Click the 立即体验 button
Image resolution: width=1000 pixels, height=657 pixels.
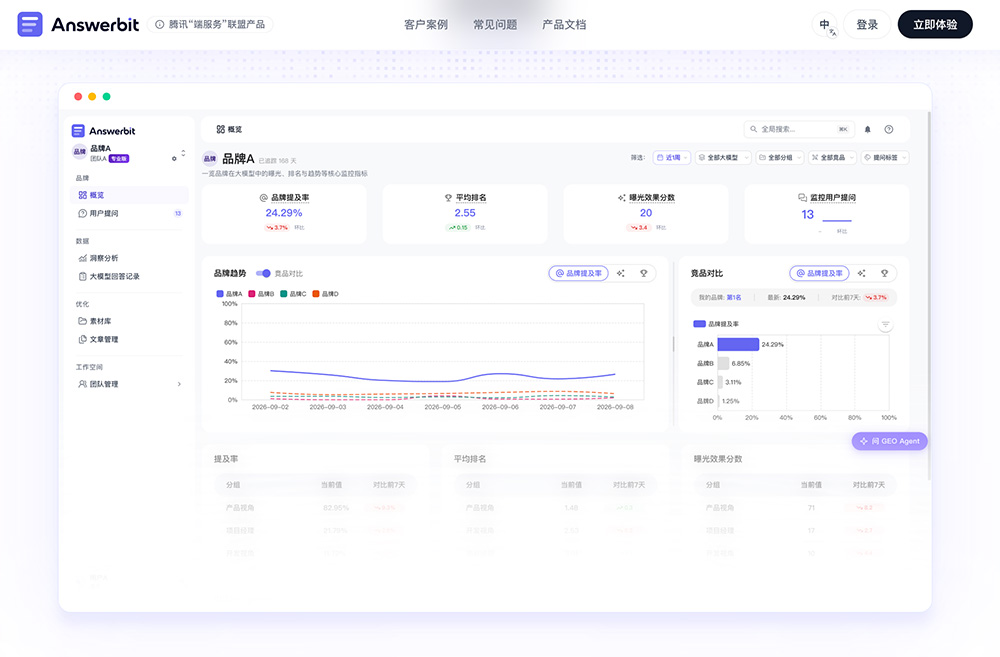[x=935, y=24]
